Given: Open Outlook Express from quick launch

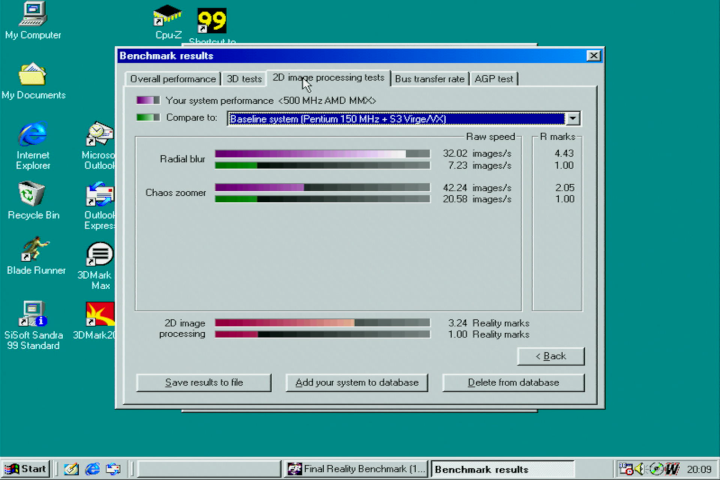Looking at the screenshot, I should [113, 469].
